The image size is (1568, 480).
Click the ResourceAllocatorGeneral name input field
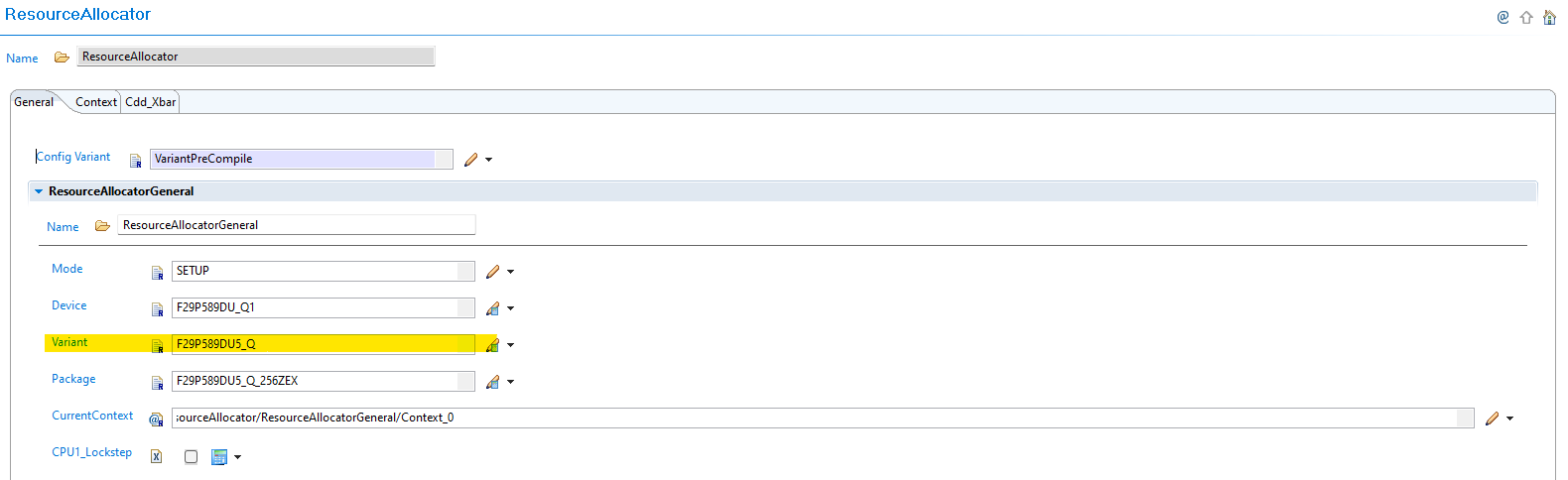296,225
